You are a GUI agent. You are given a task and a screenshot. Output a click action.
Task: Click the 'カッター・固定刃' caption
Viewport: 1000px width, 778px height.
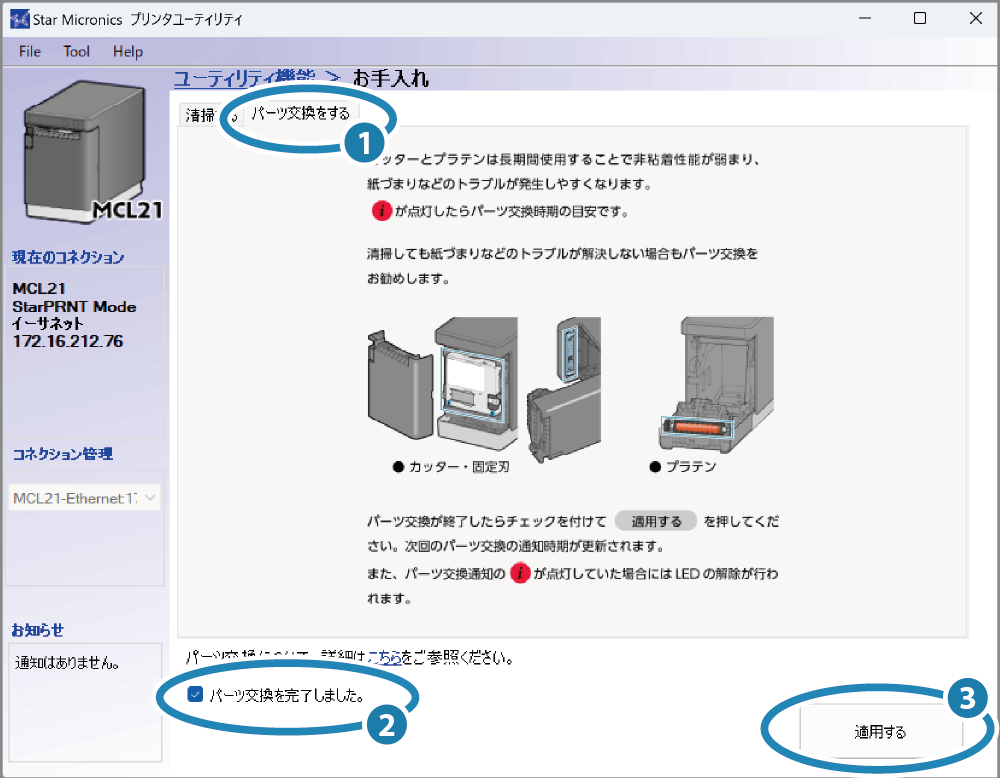tap(459, 467)
